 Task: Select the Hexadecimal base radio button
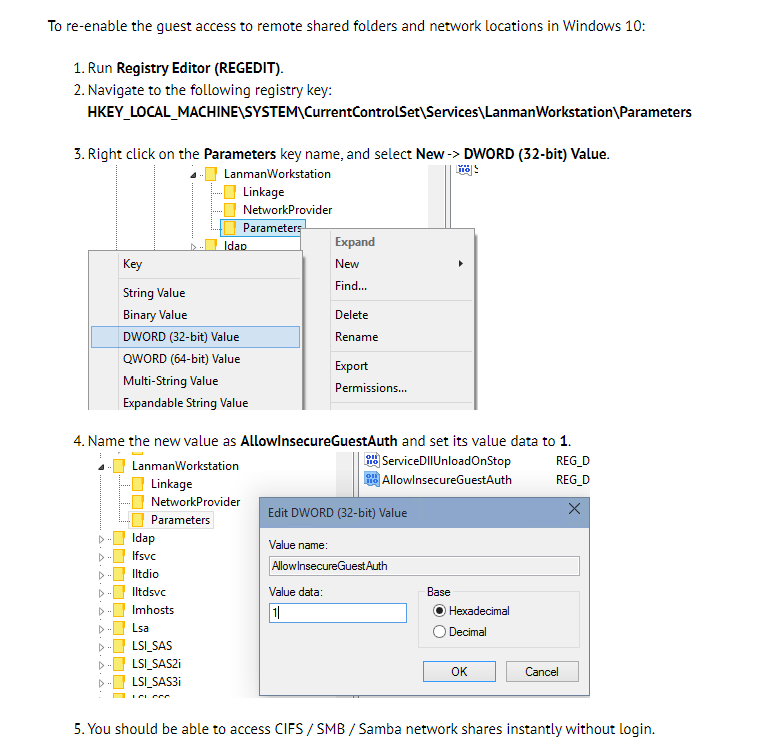(x=439, y=611)
